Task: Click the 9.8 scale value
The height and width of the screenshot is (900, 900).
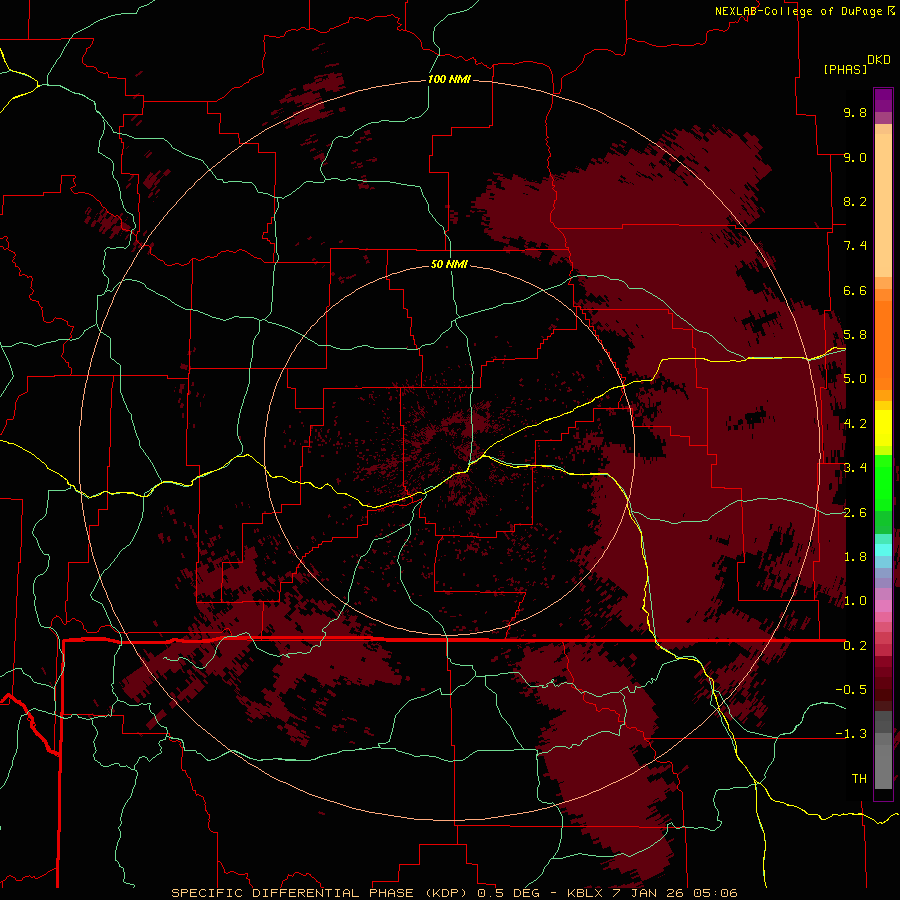Action: pos(855,112)
